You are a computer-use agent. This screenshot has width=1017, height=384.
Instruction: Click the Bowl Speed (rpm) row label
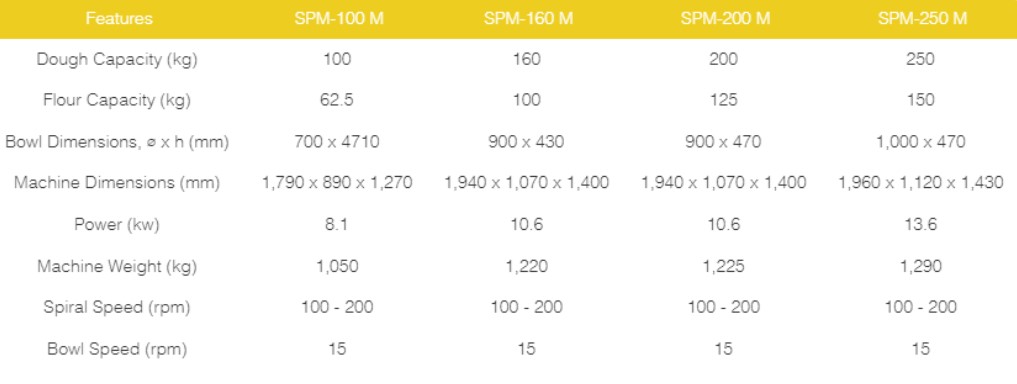pos(117,349)
